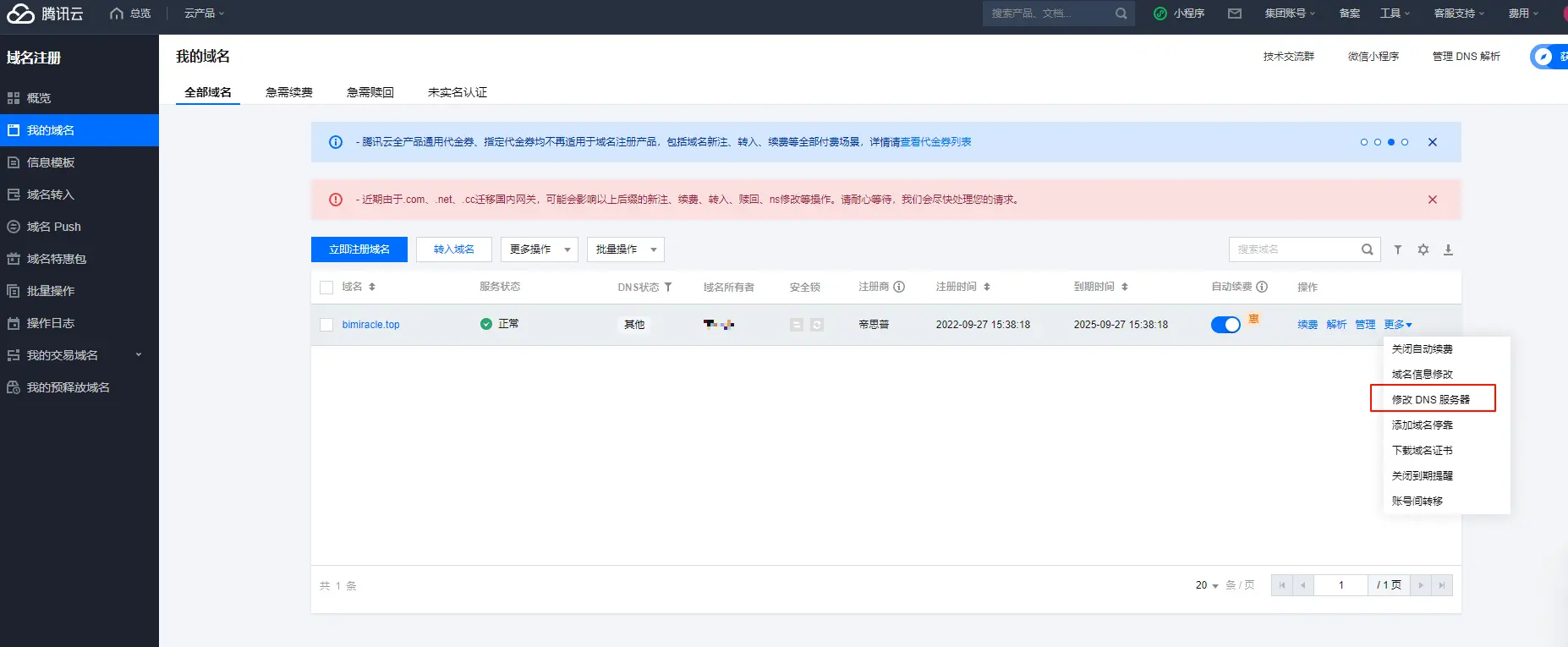Click the 操作日志 sidebar icon
This screenshot has height=647, width=1568.
point(14,323)
